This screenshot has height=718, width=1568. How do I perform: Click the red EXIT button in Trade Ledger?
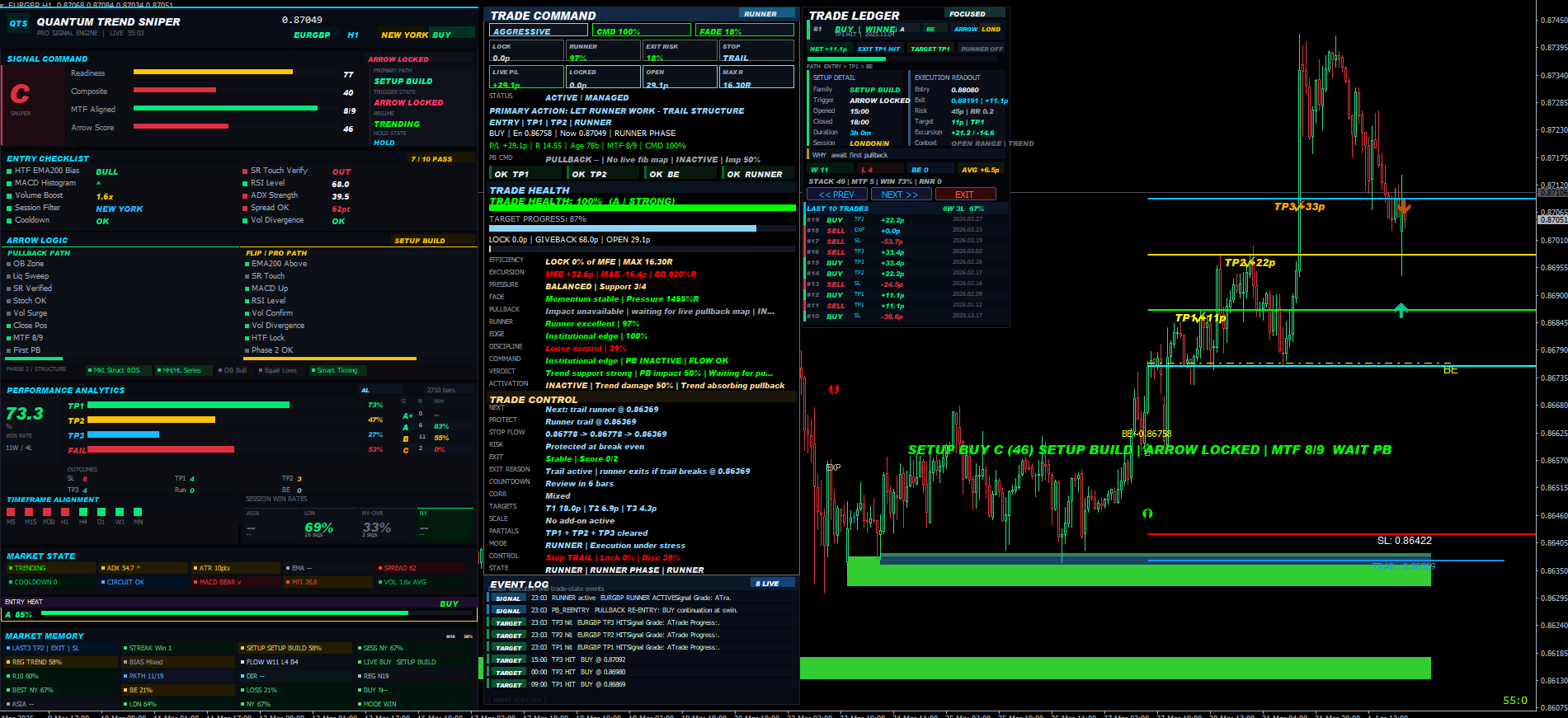(x=964, y=195)
